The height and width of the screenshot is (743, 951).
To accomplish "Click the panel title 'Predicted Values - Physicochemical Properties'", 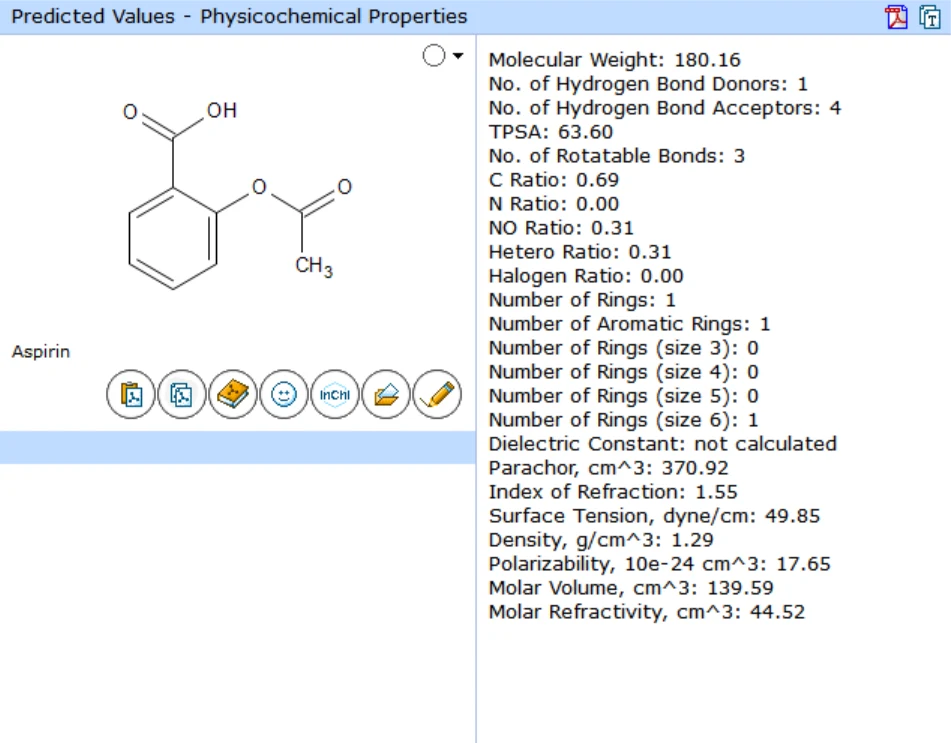I will 240,16.
